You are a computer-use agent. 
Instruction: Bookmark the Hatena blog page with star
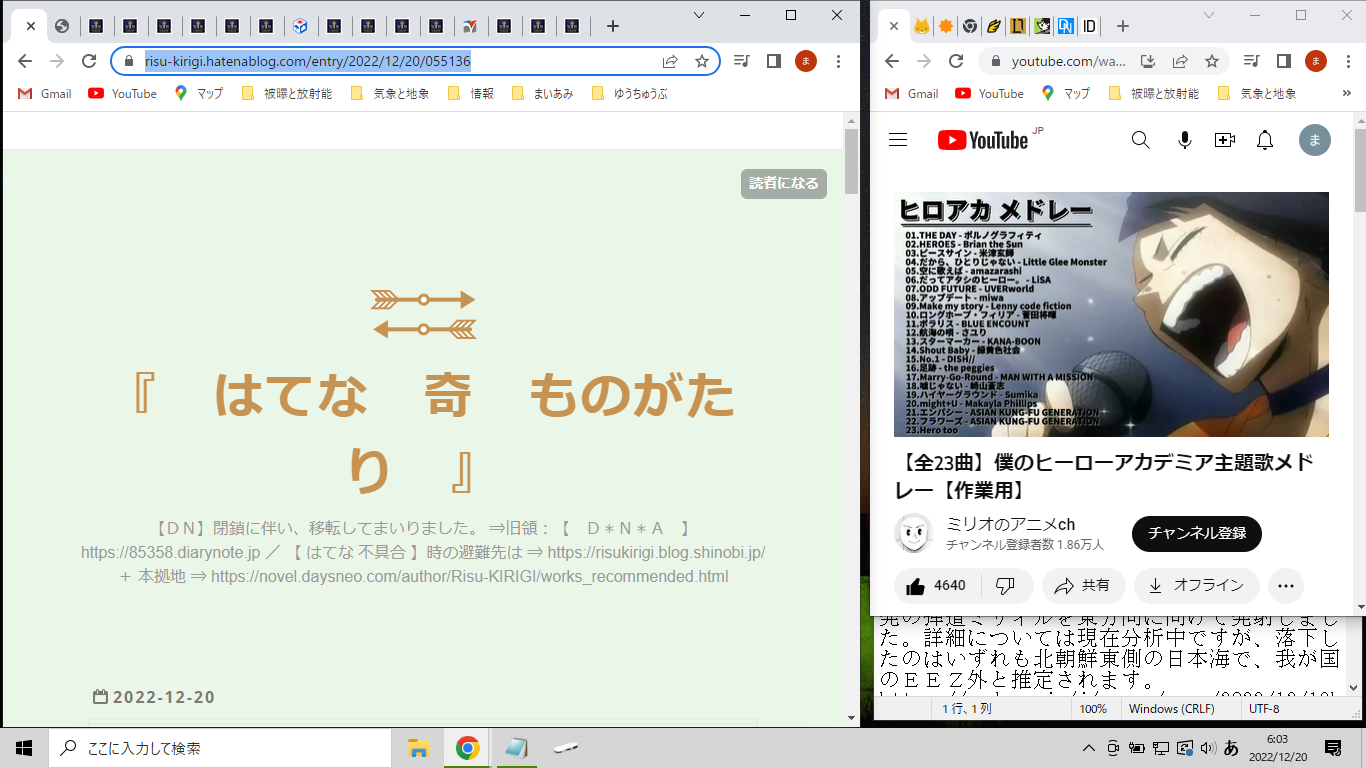(x=702, y=61)
